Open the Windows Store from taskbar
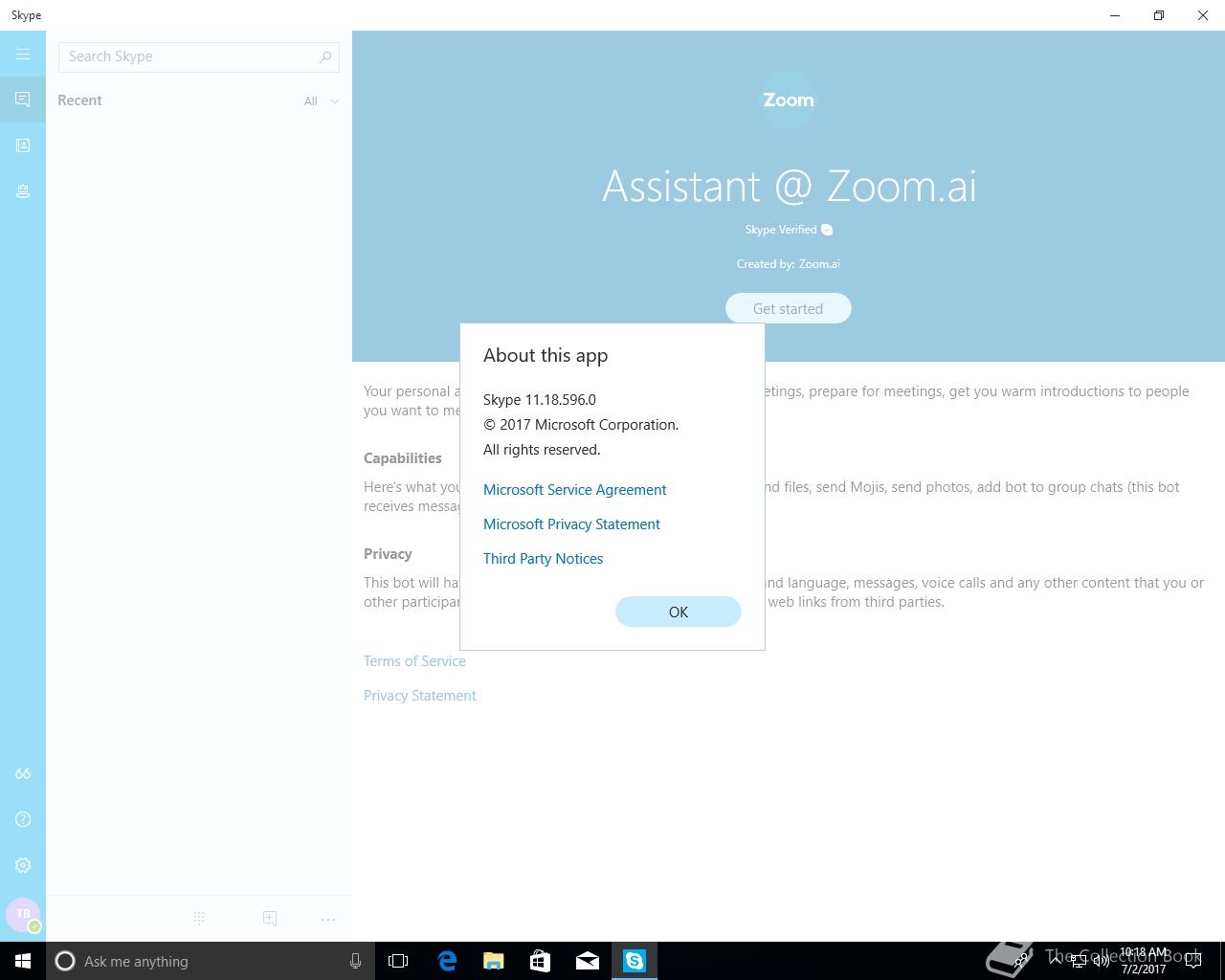This screenshot has height=980, width=1225. (541, 961)
